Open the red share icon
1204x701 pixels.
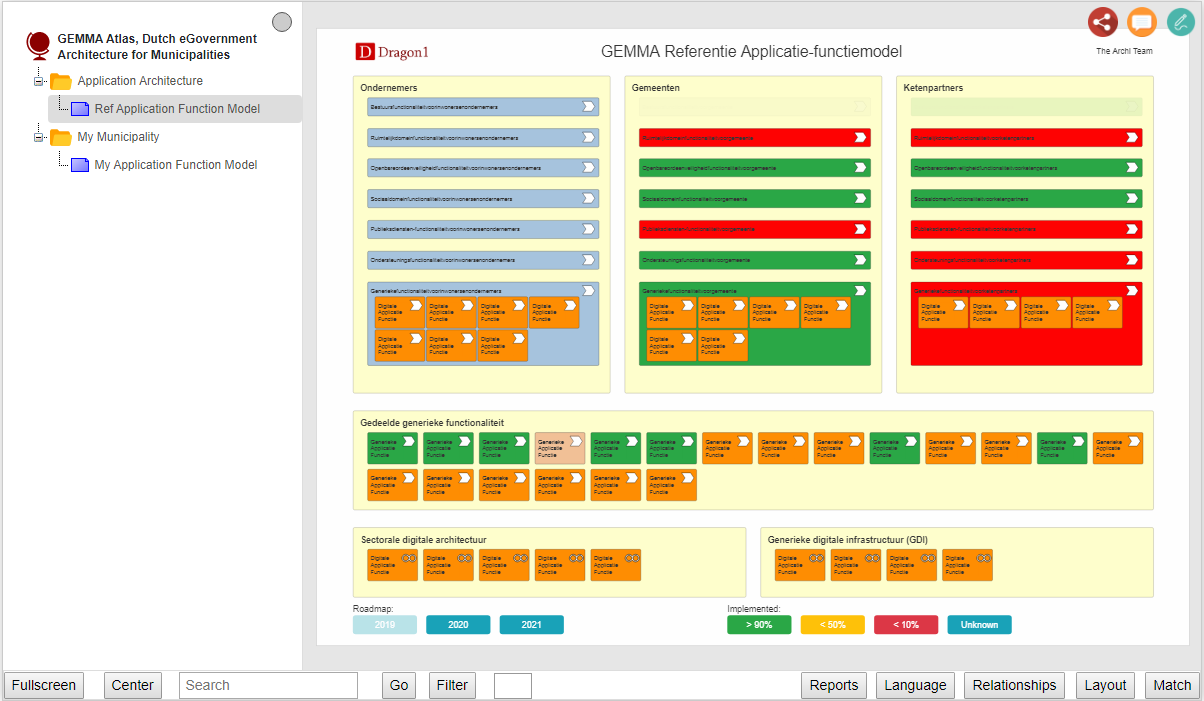(1103, 22)
